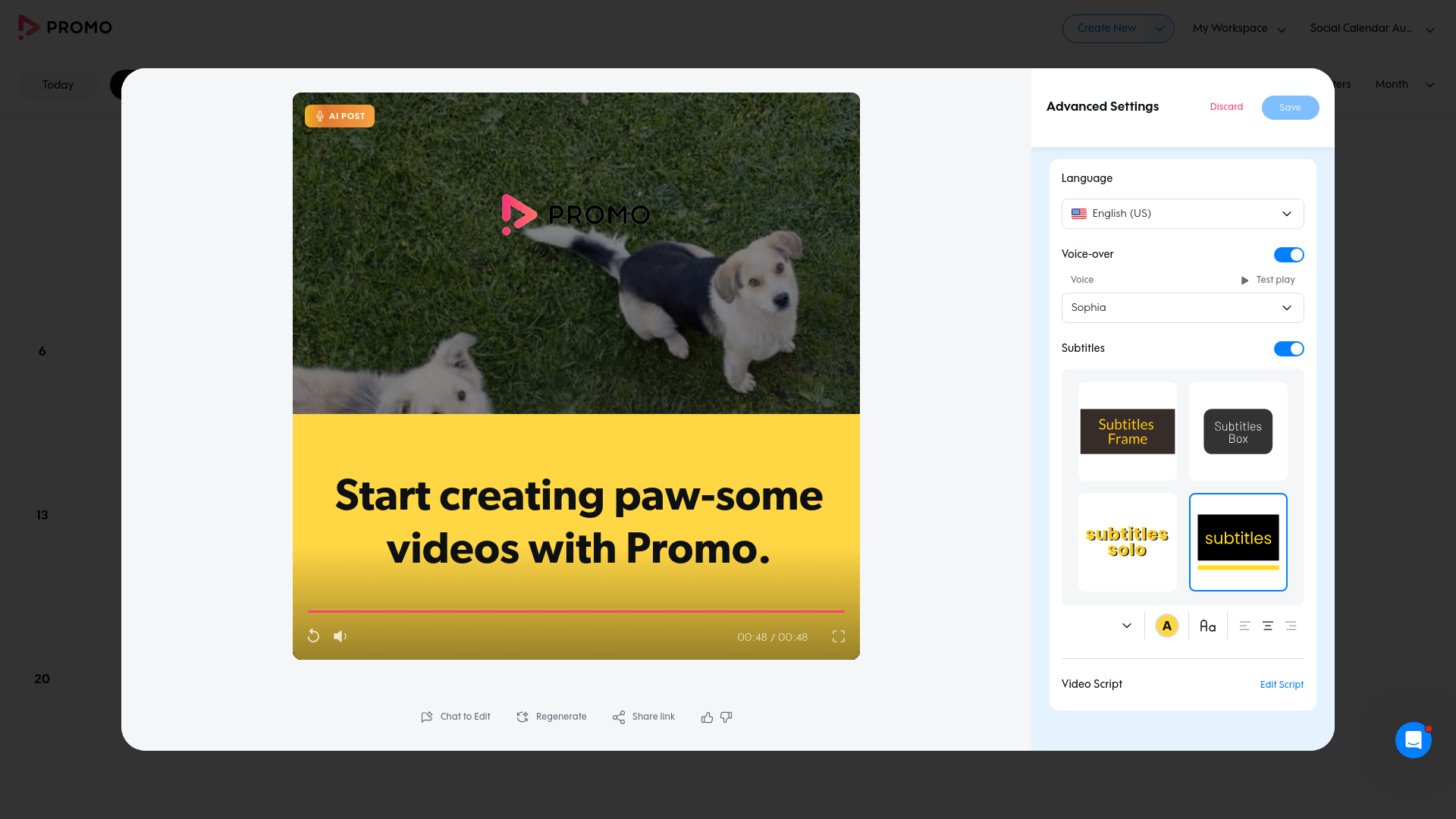Replay the video with the restart icon
This screenshot has height=819, width=1456.
pyautogui.click(x=313, y=636)
